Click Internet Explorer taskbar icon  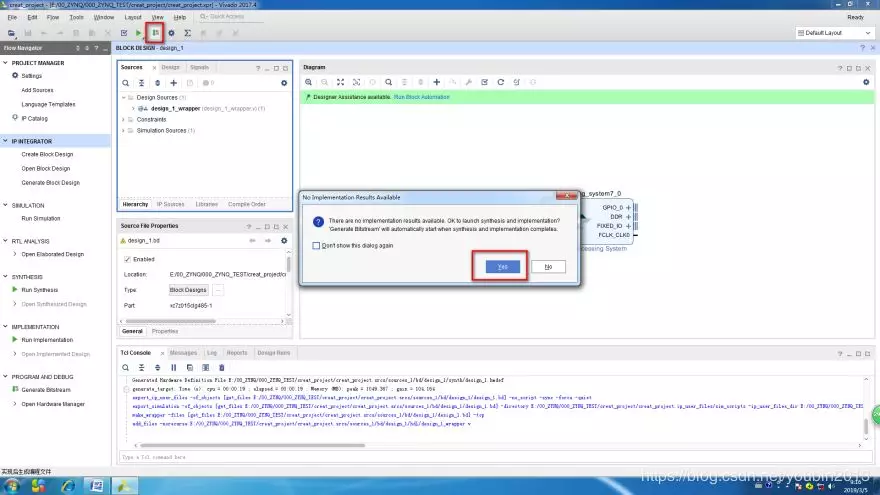(x=68, y=486)
